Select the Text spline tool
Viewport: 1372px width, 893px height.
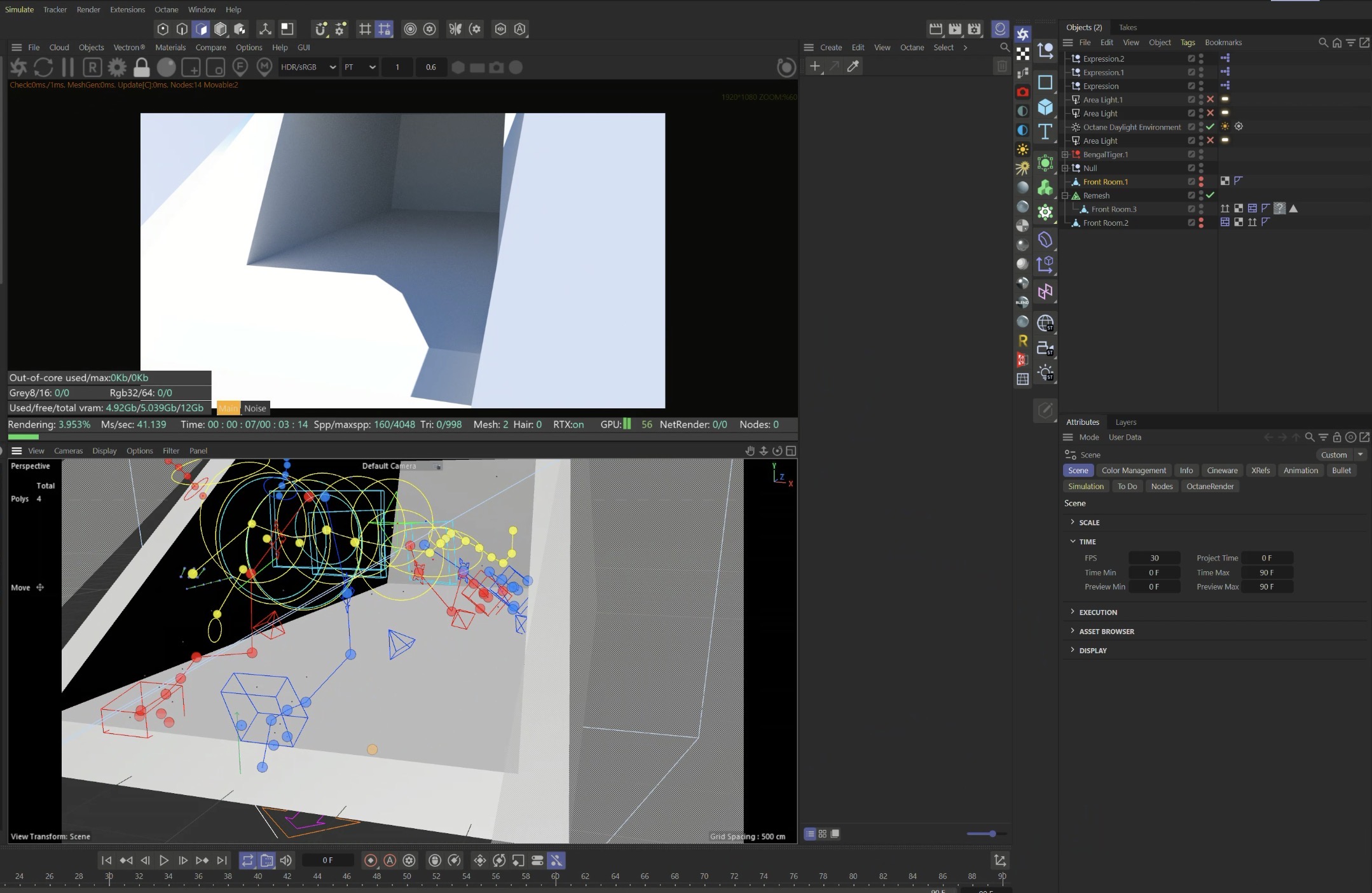[1045, 132]
